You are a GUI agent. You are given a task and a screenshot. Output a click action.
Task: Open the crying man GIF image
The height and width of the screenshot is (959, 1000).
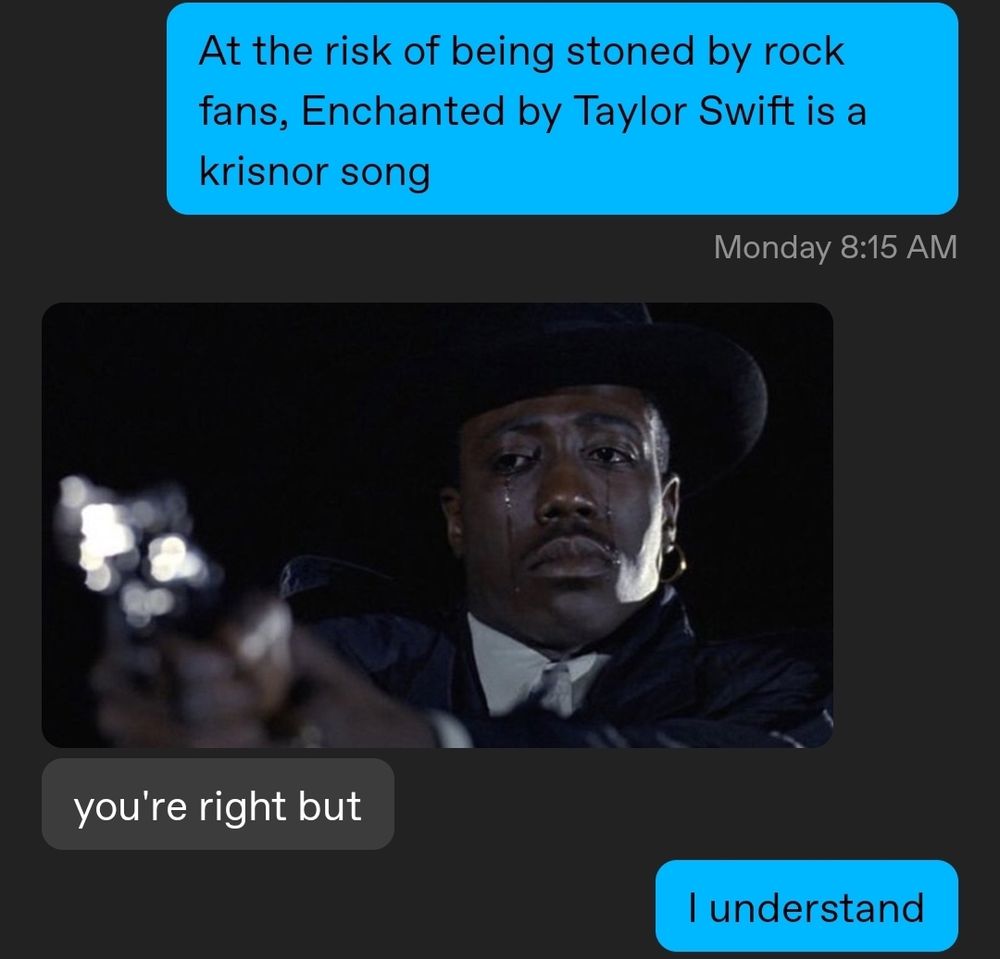[x=437, y=525]
